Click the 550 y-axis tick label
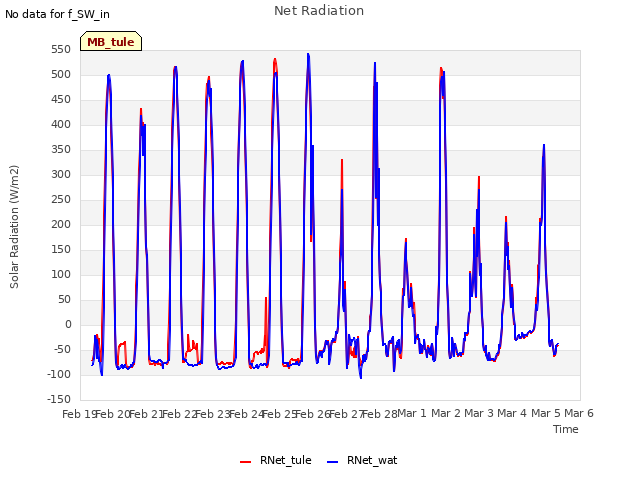Viewport: 640px width, 480px height. click(61, 49)
